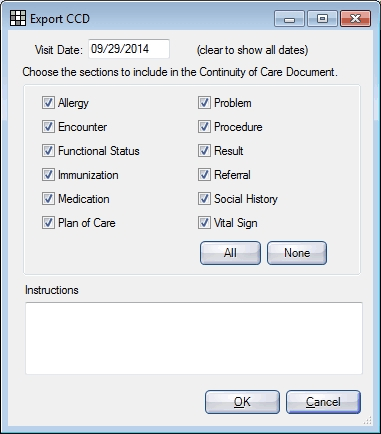Maximize the Export CCD window
Screen dimensions: 381x434
tap(322, 19)
